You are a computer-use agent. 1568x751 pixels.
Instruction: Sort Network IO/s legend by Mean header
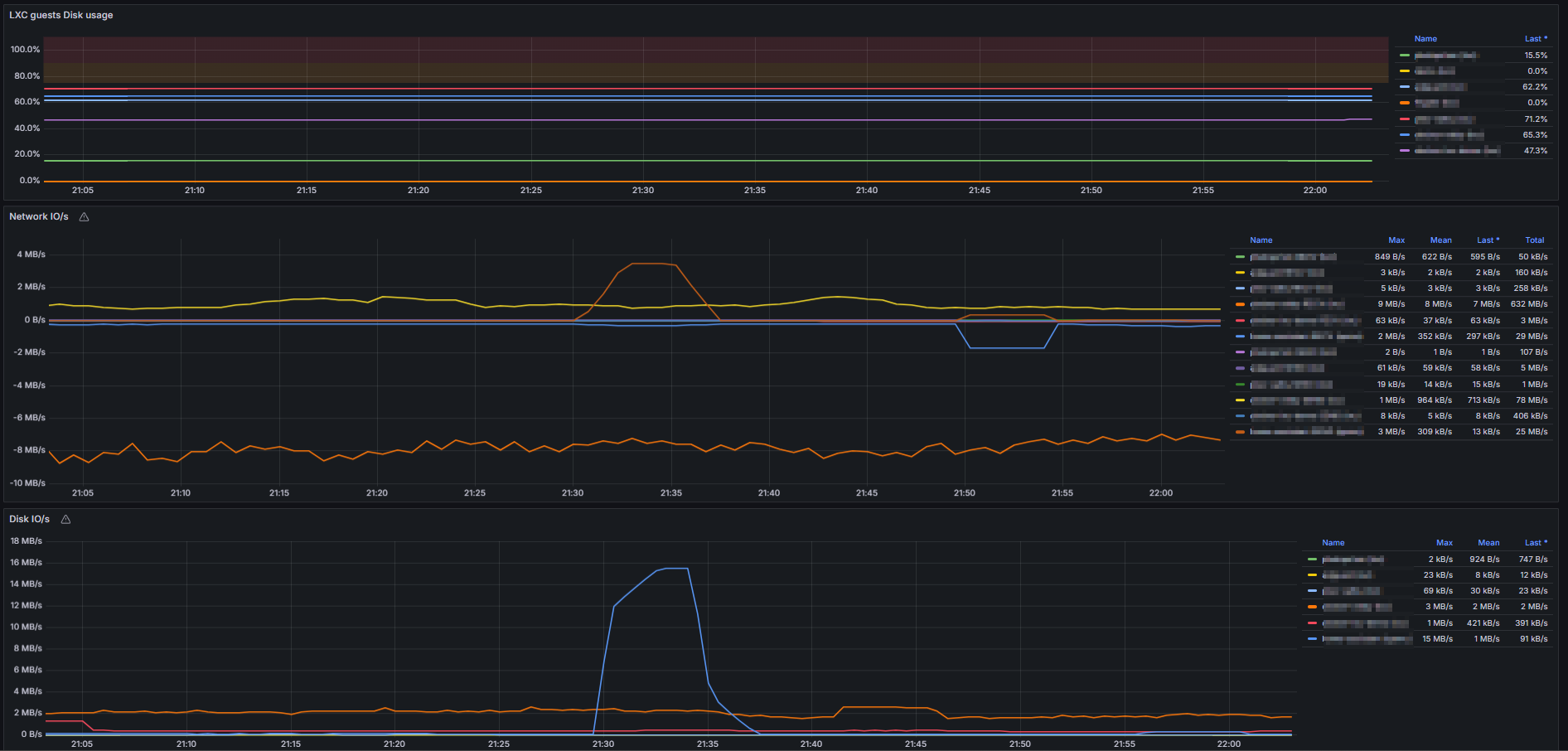point(1441,240)
